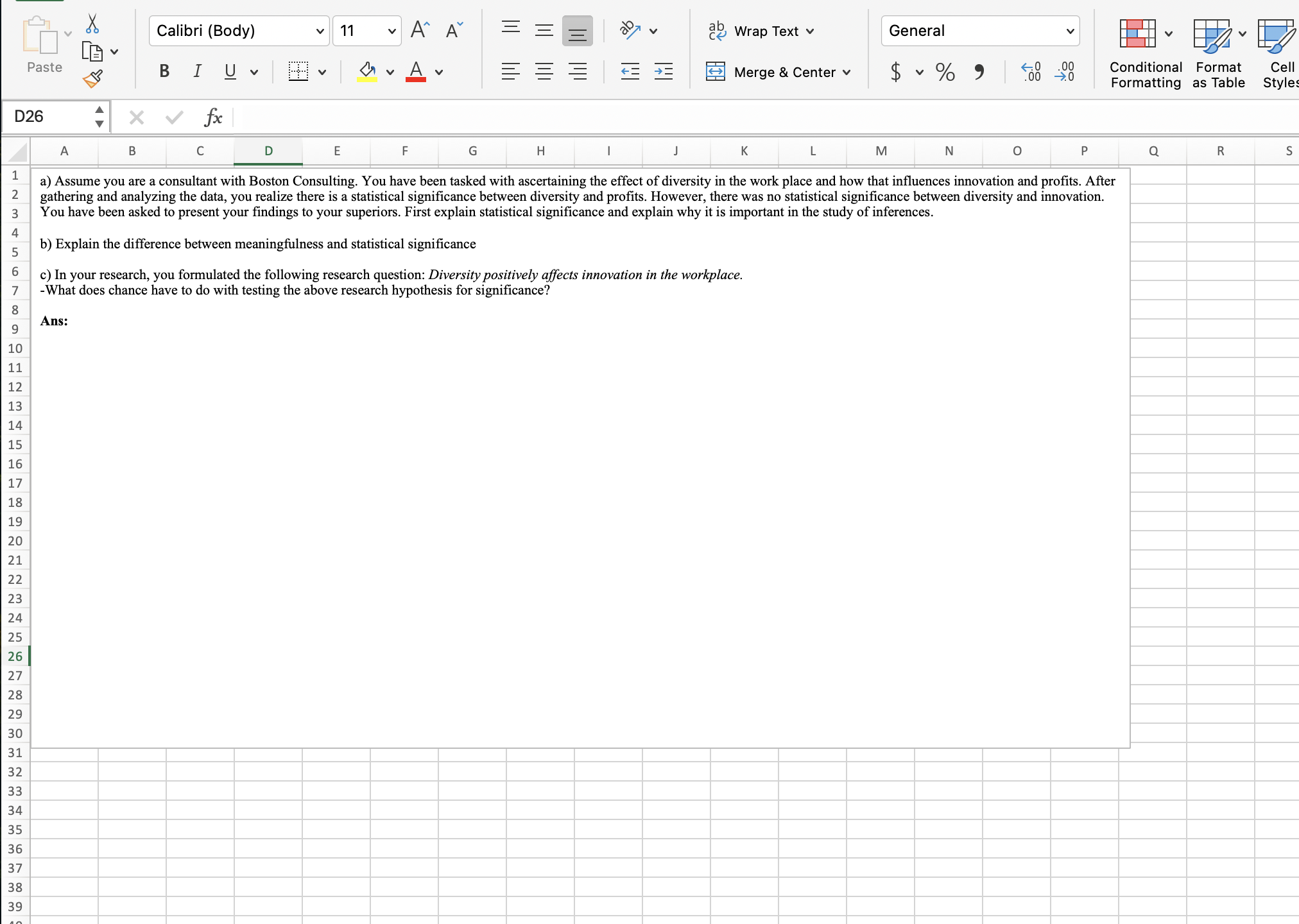Cut the selected cell contents
This screenshot has width=1299, height=924.
pos(94,24)
